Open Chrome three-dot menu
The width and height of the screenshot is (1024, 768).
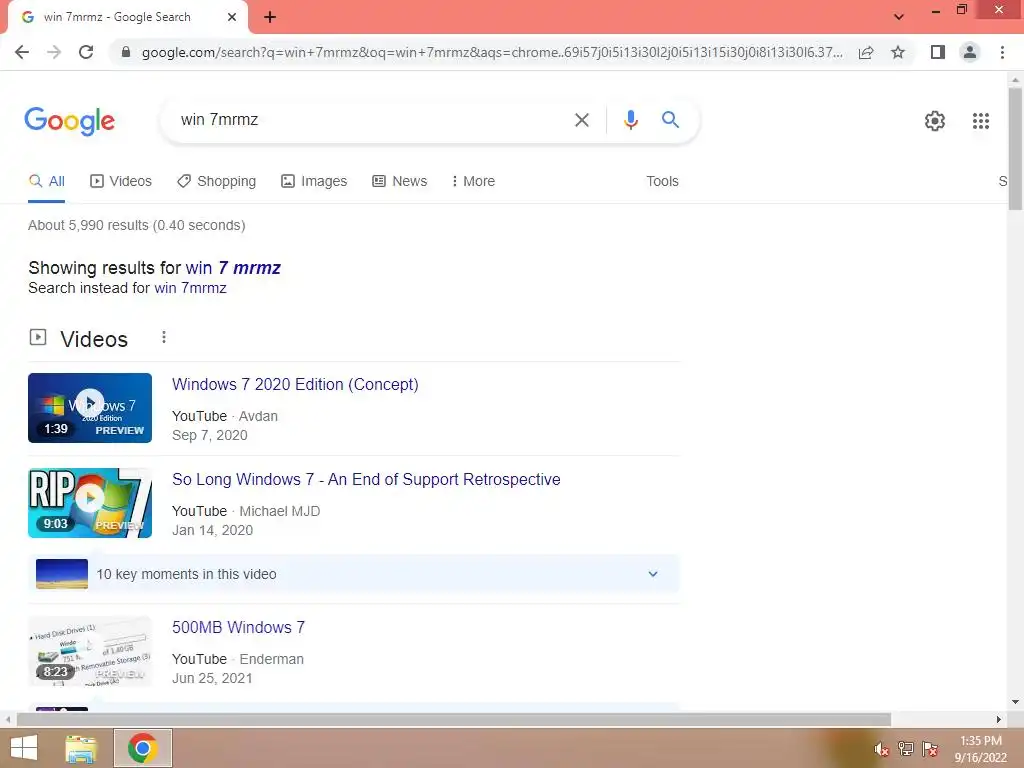(1002, 52)
